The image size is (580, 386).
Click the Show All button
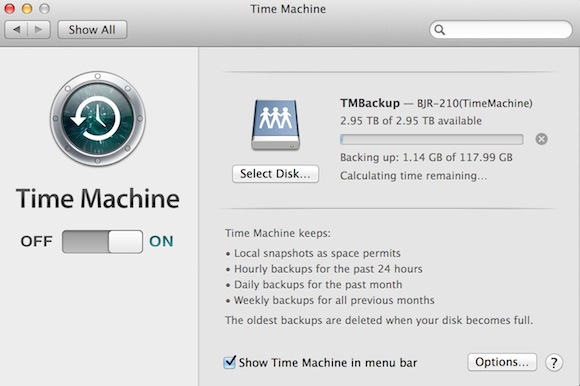click(92, 30)
